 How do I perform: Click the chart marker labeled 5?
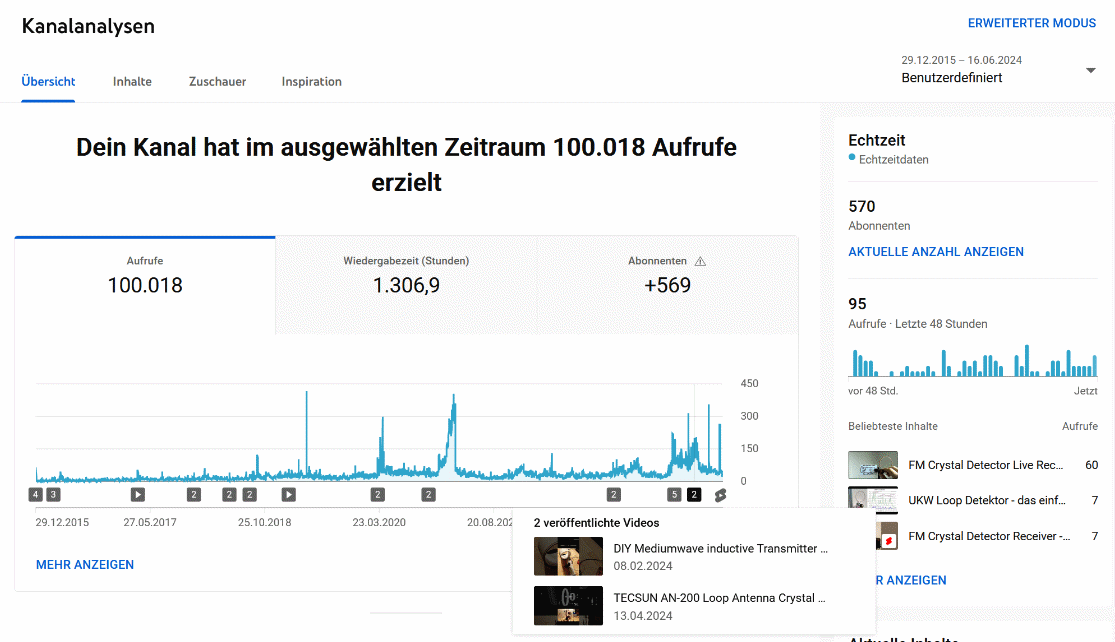(674, 494)
